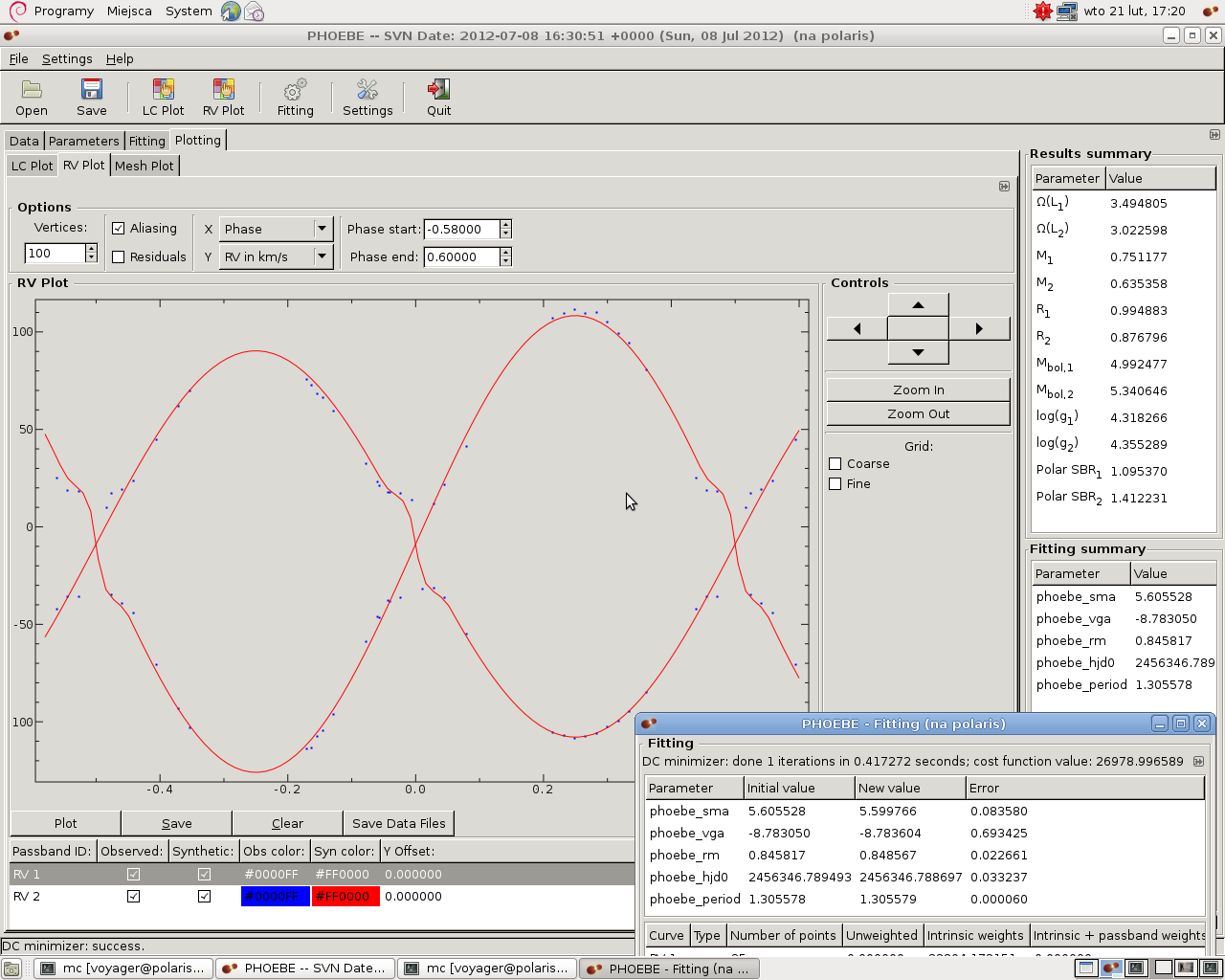Viewport: 1225px width, 980px height.
Task: Enable the Residuals checkbox
Action: point(119,256)
